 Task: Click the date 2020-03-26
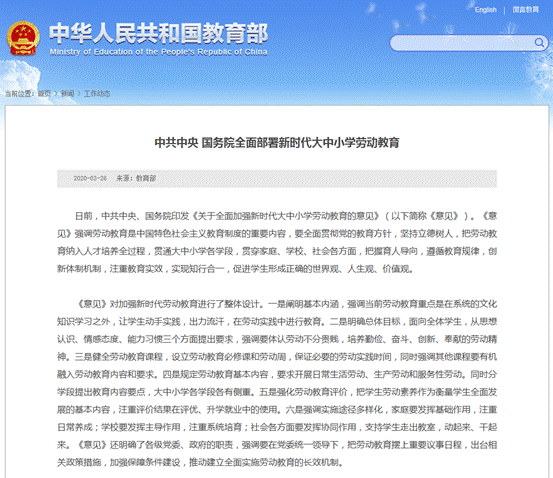click(x=90, y=178)
